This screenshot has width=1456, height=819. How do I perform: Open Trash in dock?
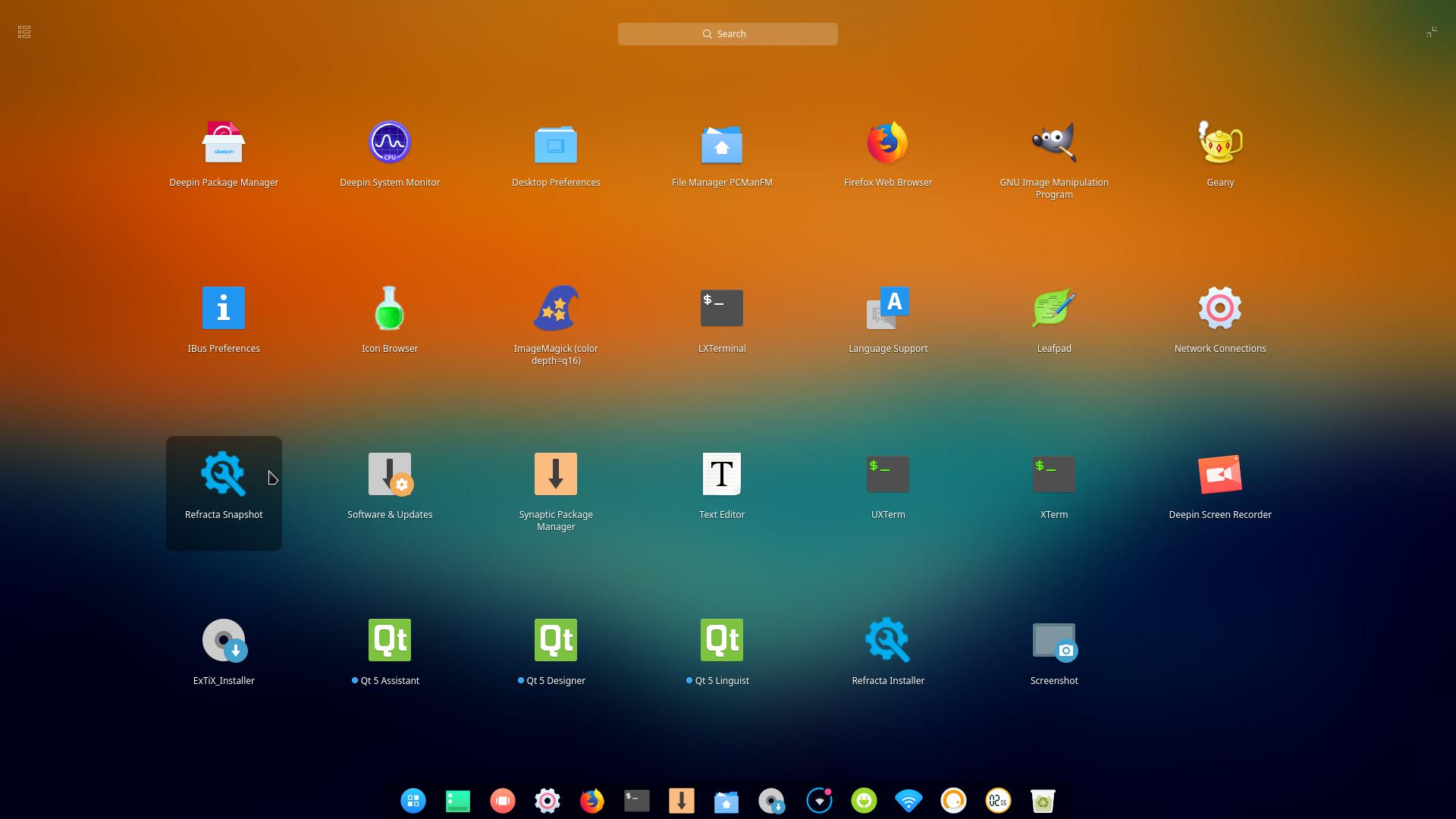click(1043, 801)
